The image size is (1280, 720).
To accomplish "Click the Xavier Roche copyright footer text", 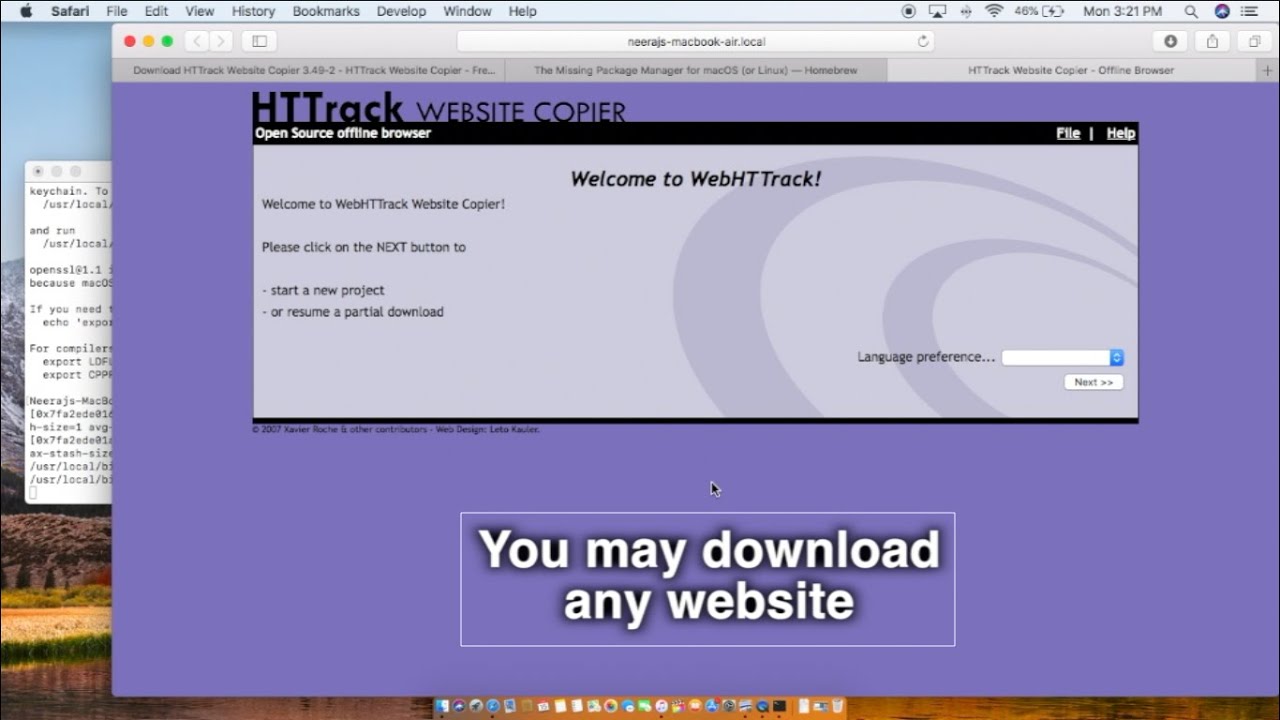I will pyautogui.click(x=396, y=429).
